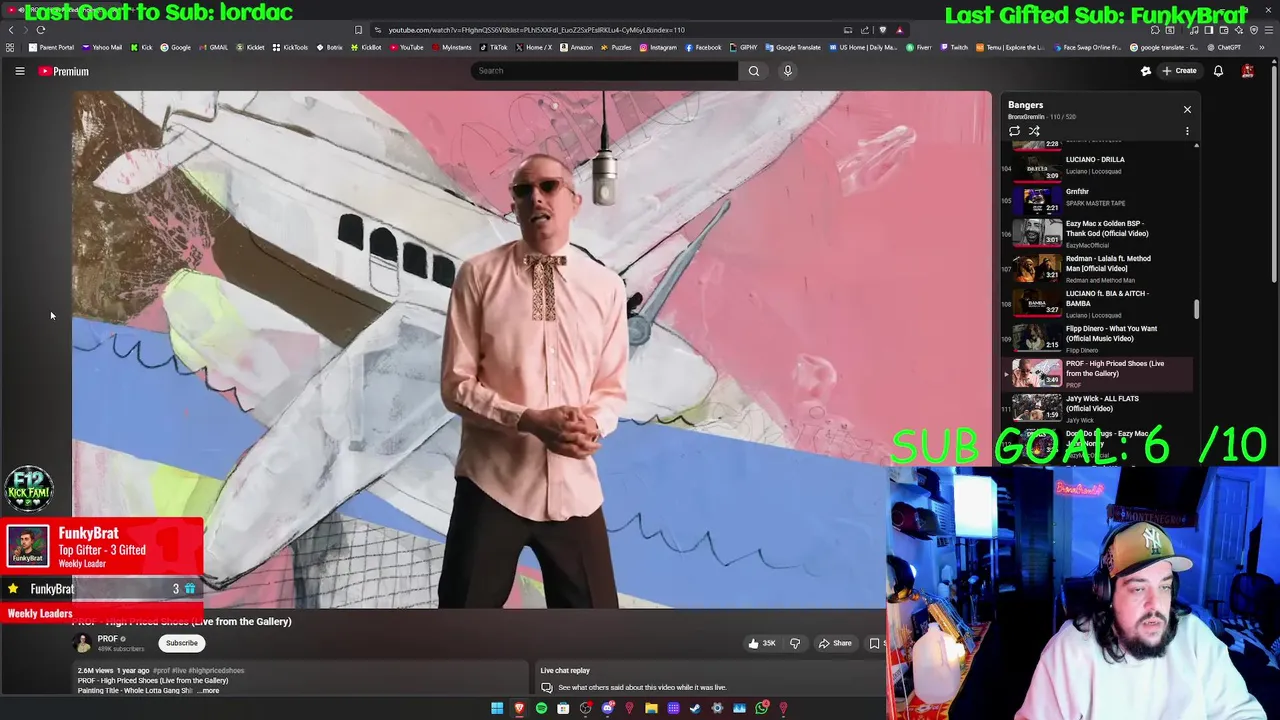Open the account avatar menu
This screenshot has width=1280, height=720.
(x=1247, y=71)
